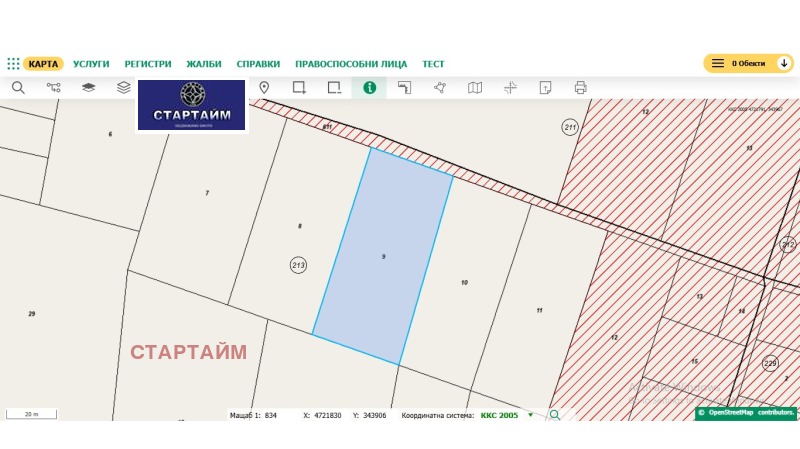Click the 0 Обекти button
800x449 pixels.
tap(748, 63)
